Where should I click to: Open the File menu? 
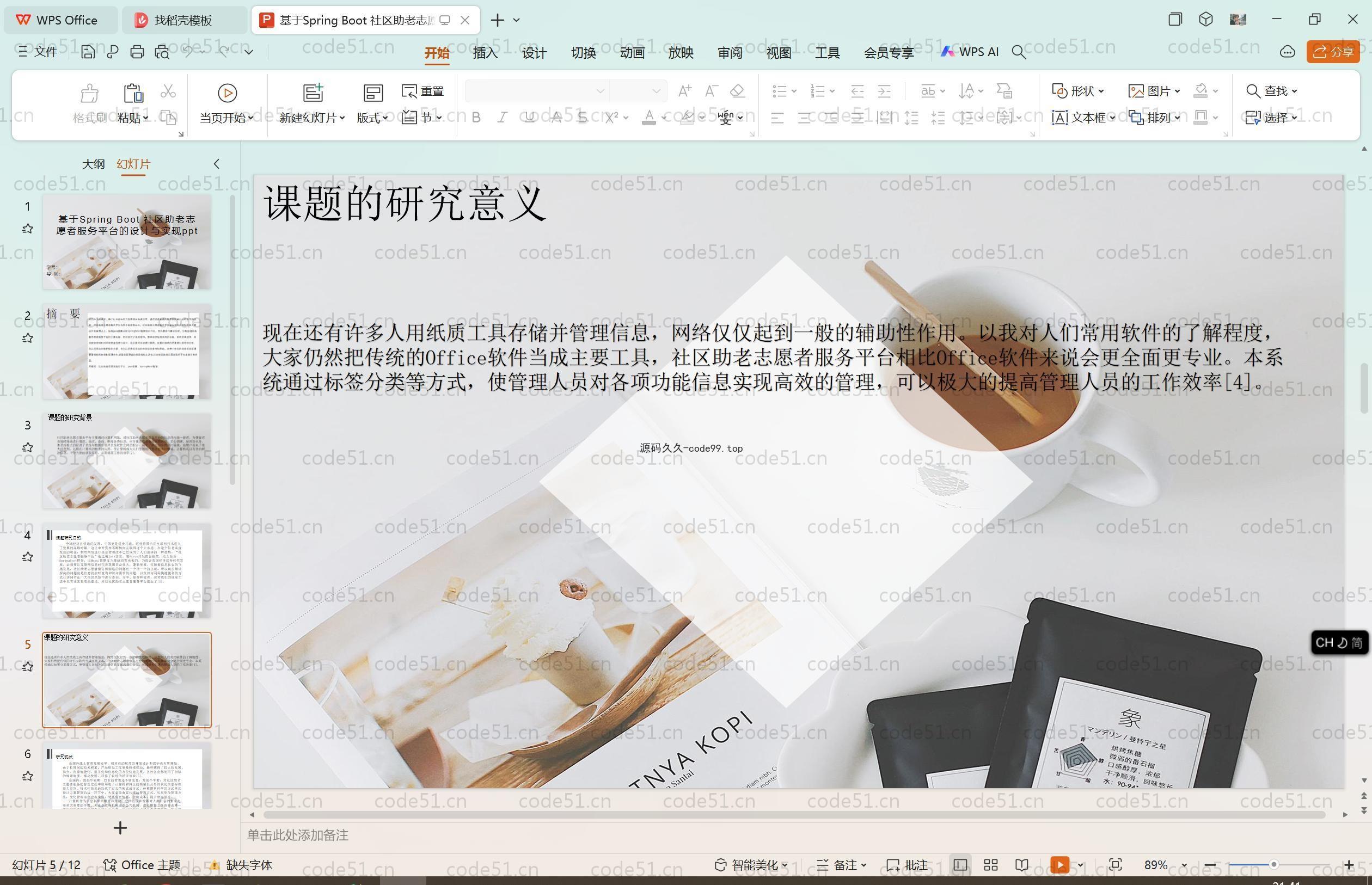tap(38, 52)
